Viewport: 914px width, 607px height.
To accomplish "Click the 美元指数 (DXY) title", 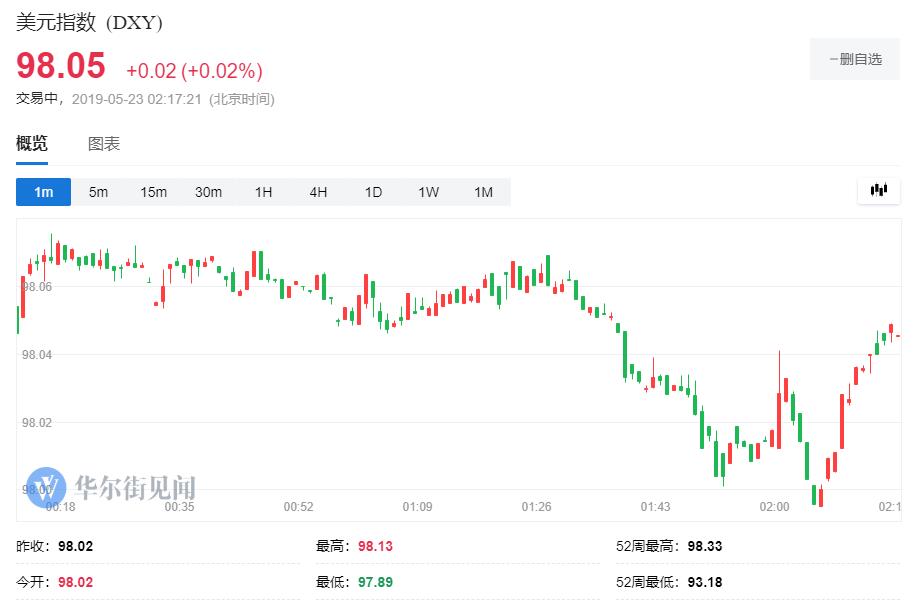I will [89, 22].
